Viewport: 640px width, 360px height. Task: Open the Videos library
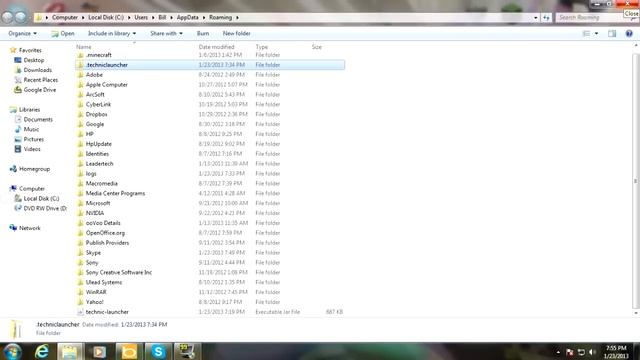27,149
